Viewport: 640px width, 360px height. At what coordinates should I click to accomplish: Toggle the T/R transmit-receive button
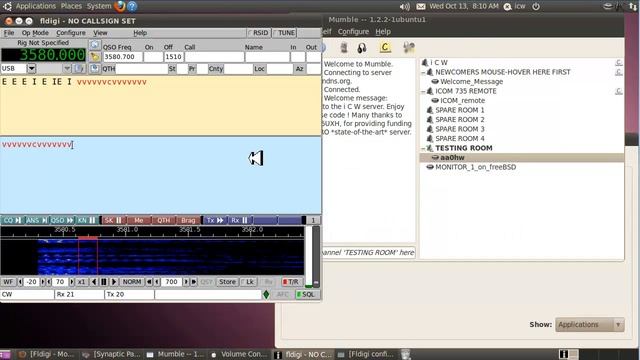[x=291, y=282]
